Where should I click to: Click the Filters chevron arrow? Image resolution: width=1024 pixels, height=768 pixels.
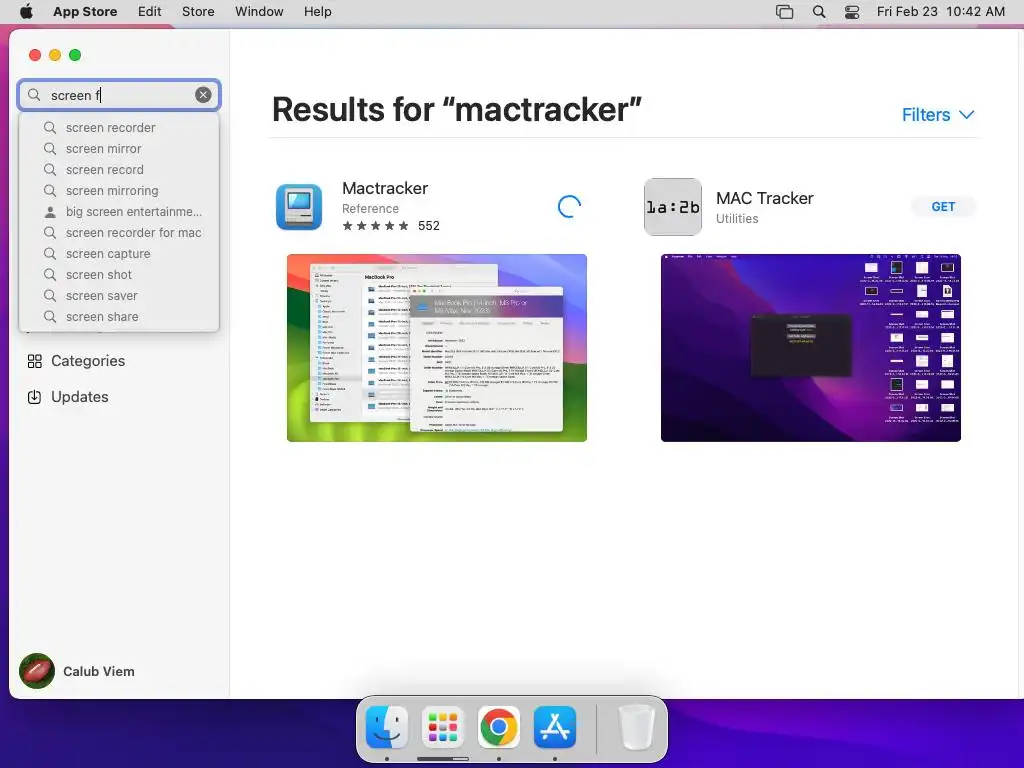(967, 115)
